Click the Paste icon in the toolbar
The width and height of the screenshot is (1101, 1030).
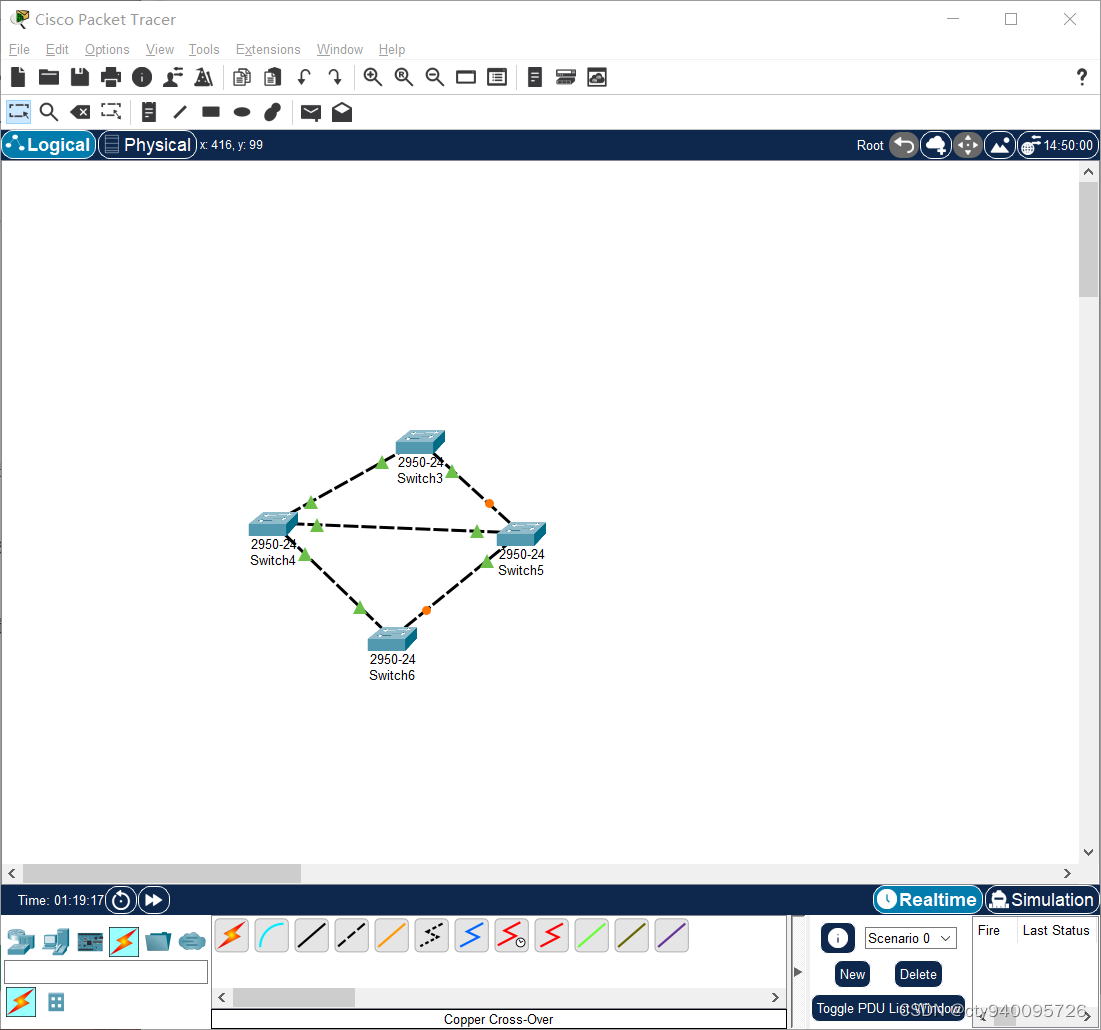point(272,77)
